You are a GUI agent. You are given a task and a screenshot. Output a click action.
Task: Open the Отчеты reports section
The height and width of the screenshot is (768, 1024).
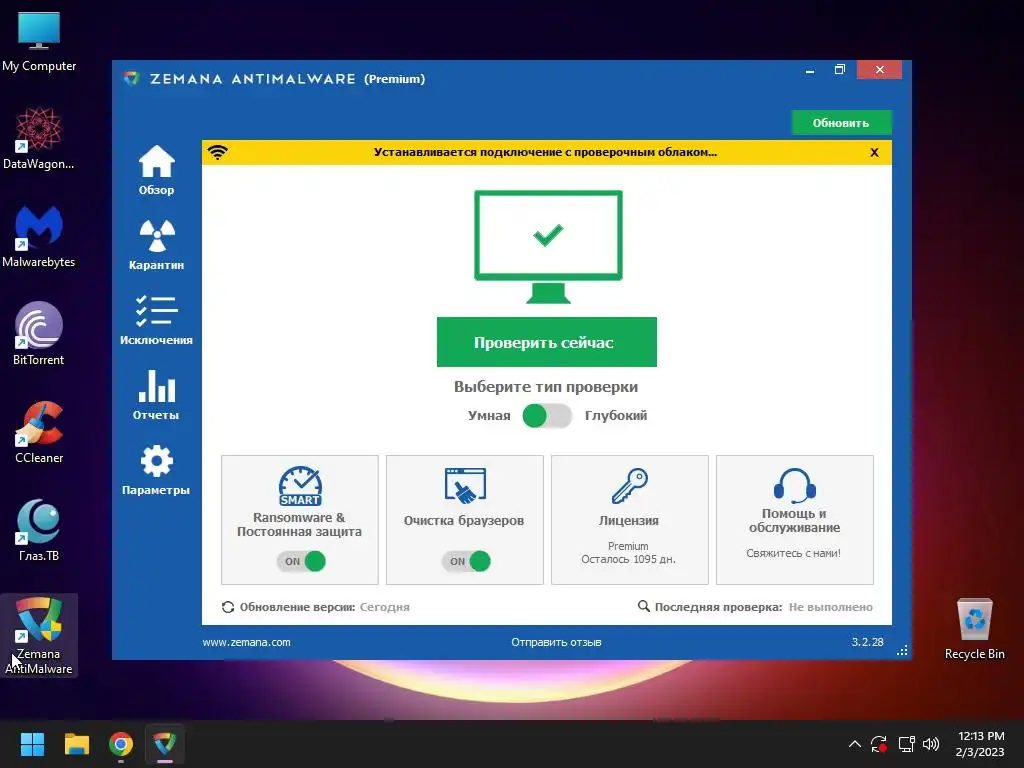156,395
